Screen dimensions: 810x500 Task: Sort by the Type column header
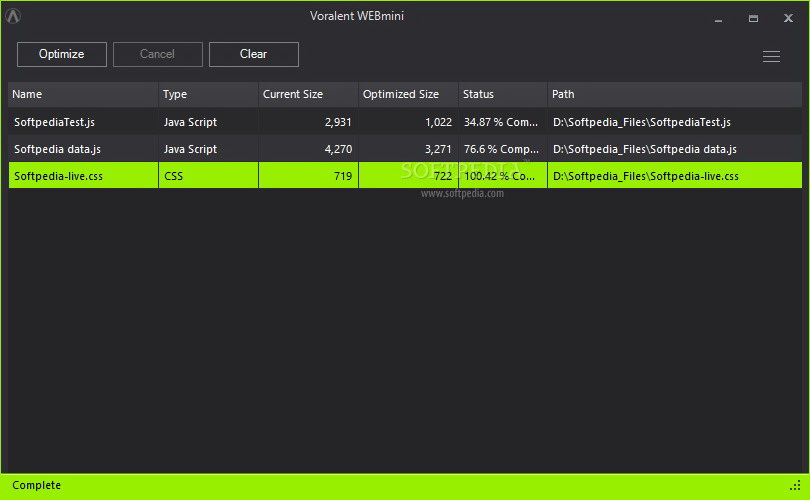pos(208,94)
